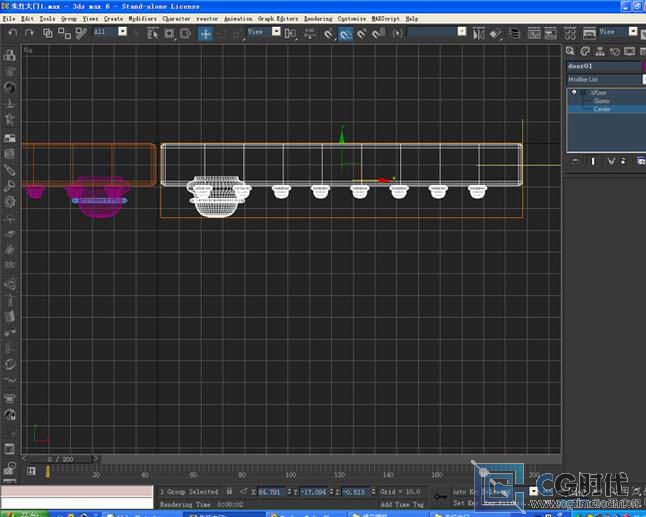Toggle Spinner Snap button

point(378,34)
